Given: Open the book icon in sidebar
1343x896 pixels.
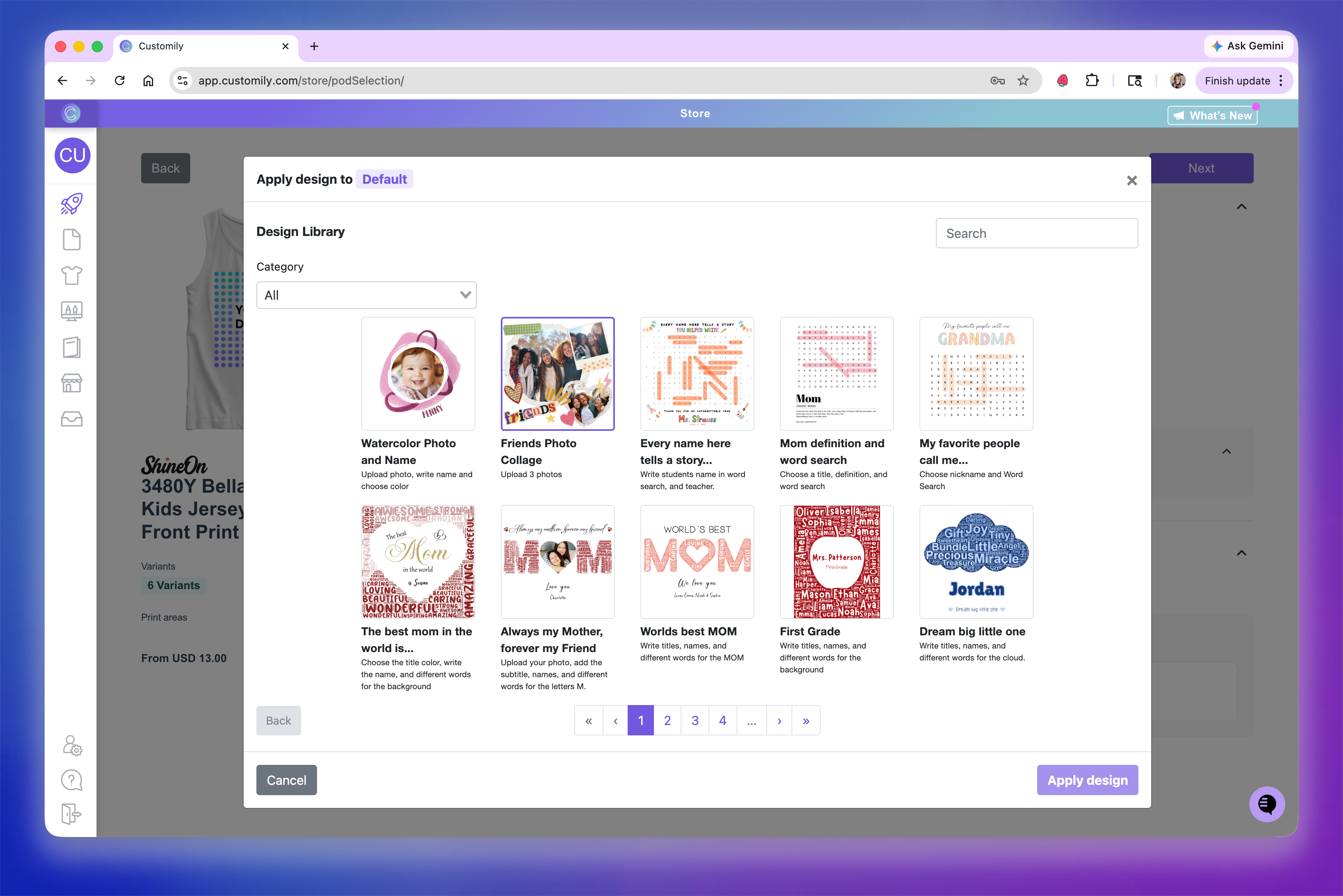Looking at the screenshot, I should coord(71,347).
